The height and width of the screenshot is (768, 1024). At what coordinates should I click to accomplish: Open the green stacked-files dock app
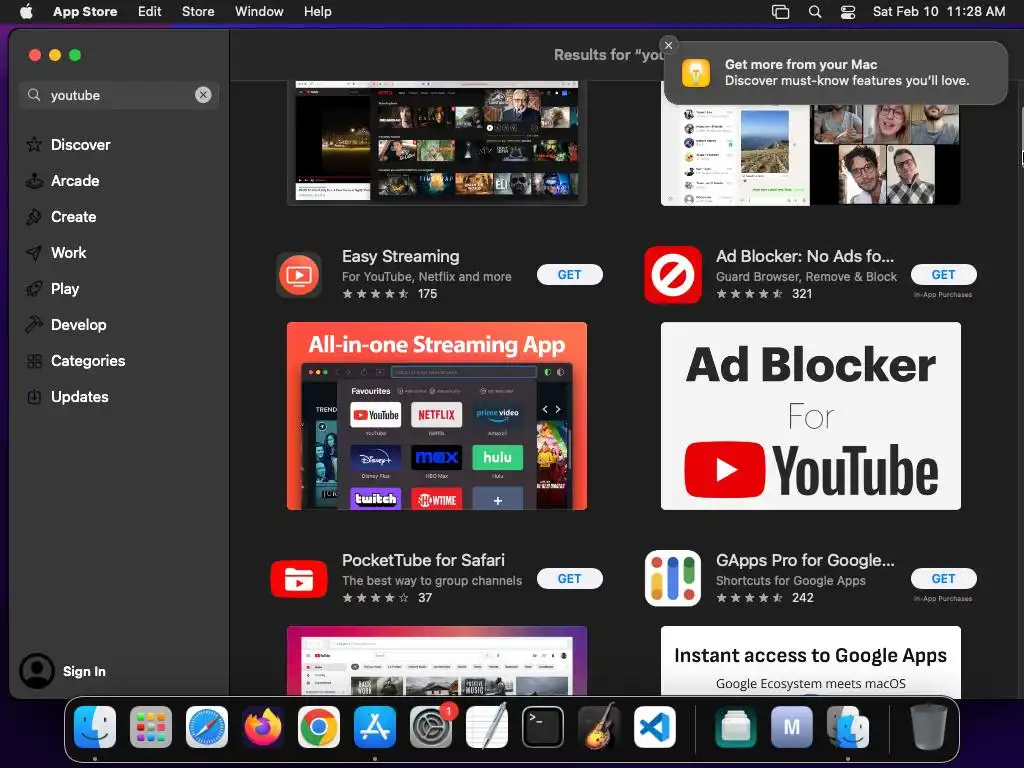tap(735, 727)
